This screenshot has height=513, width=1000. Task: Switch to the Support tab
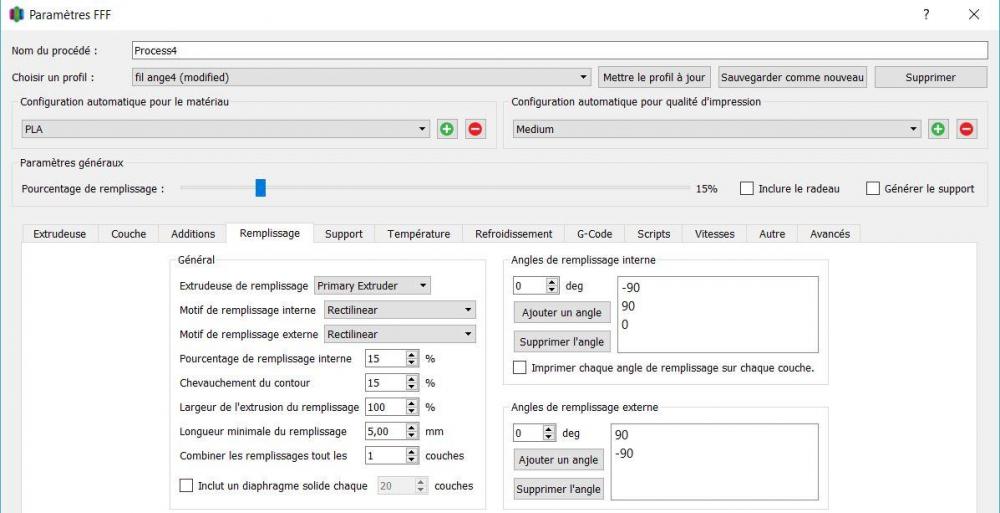344,234
